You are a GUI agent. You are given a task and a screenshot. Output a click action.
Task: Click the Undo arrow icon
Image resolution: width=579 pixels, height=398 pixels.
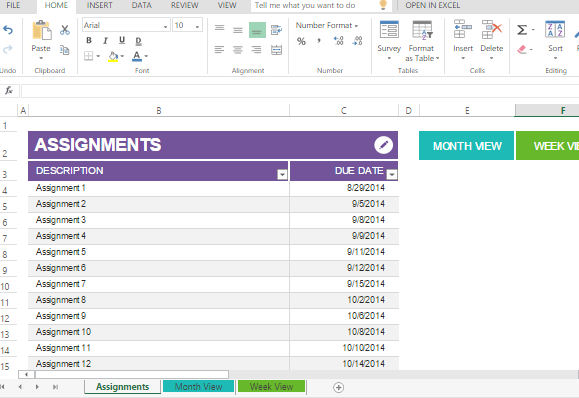point(8,30)
